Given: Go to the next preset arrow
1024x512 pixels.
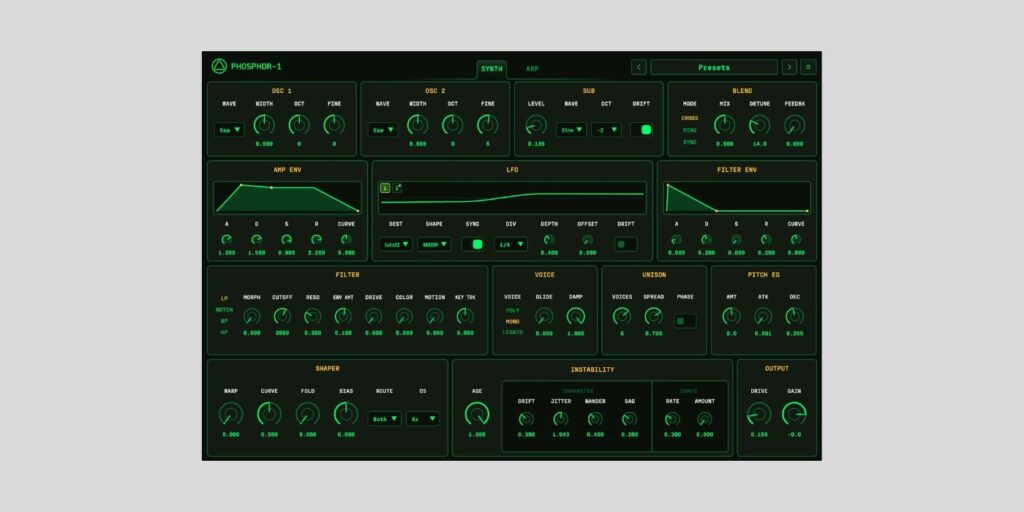Looking at the screenshot, I should (789, 67).
